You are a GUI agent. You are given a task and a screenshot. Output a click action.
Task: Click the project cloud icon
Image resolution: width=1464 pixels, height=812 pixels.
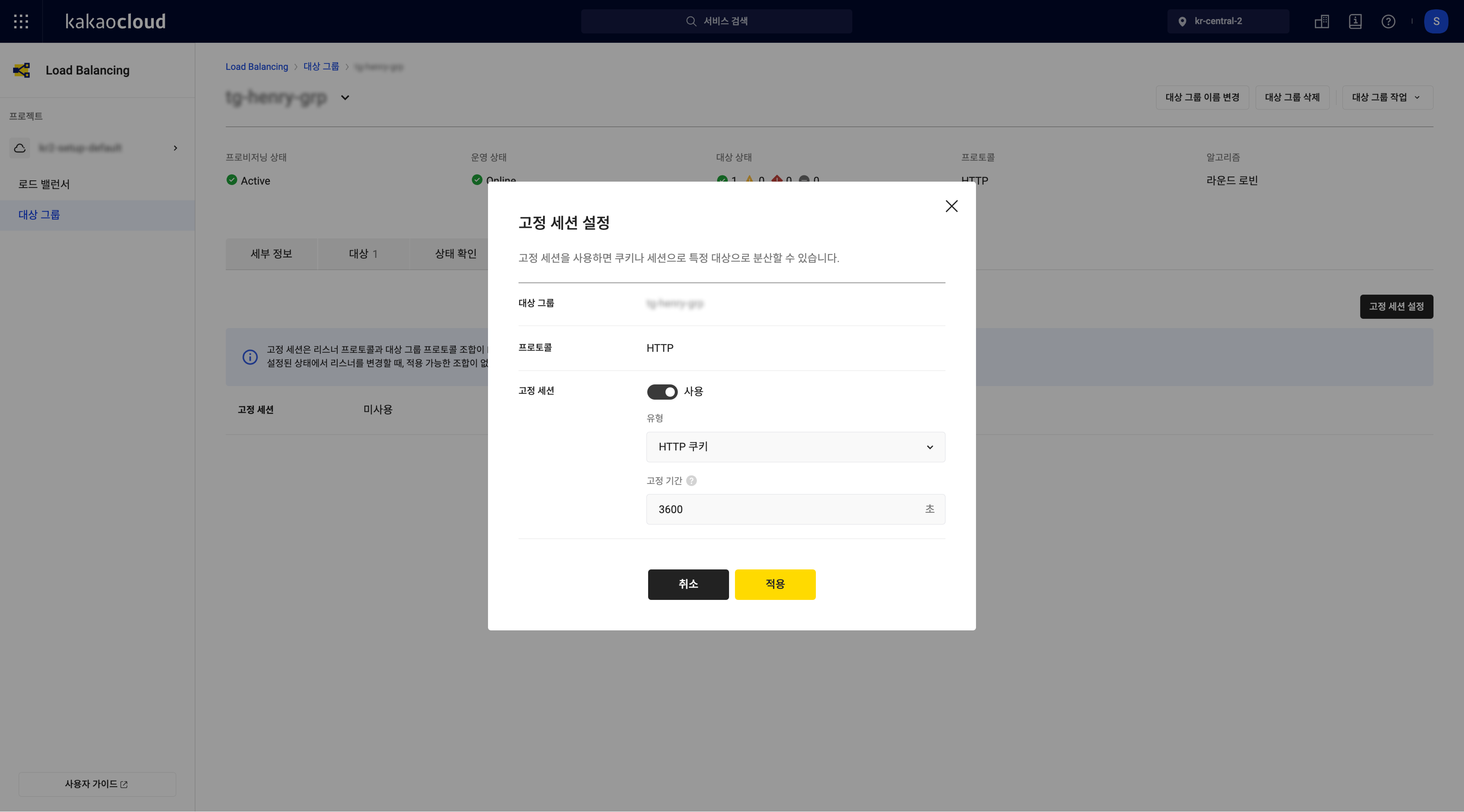point(20,148)
